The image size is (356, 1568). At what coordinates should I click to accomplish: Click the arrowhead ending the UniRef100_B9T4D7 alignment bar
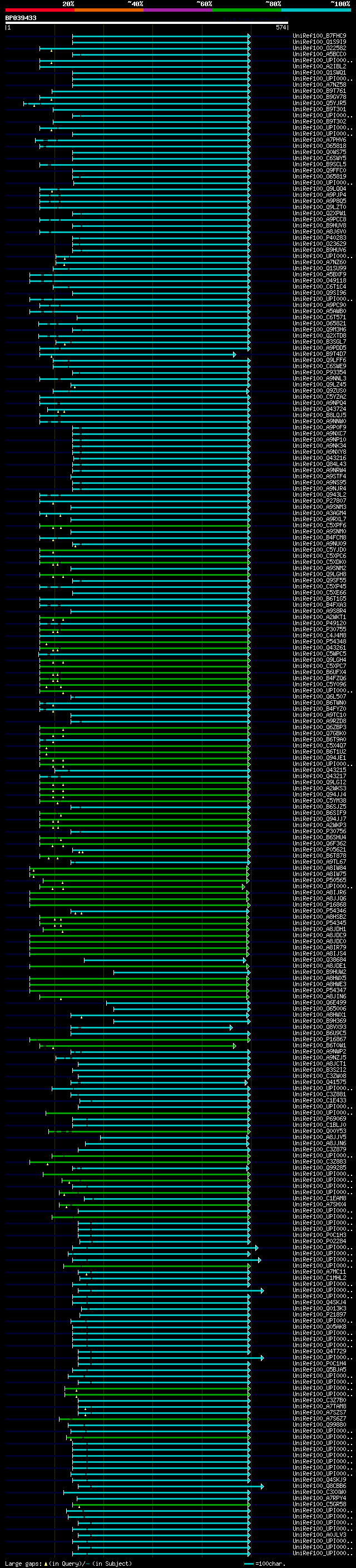click(234, 354)
